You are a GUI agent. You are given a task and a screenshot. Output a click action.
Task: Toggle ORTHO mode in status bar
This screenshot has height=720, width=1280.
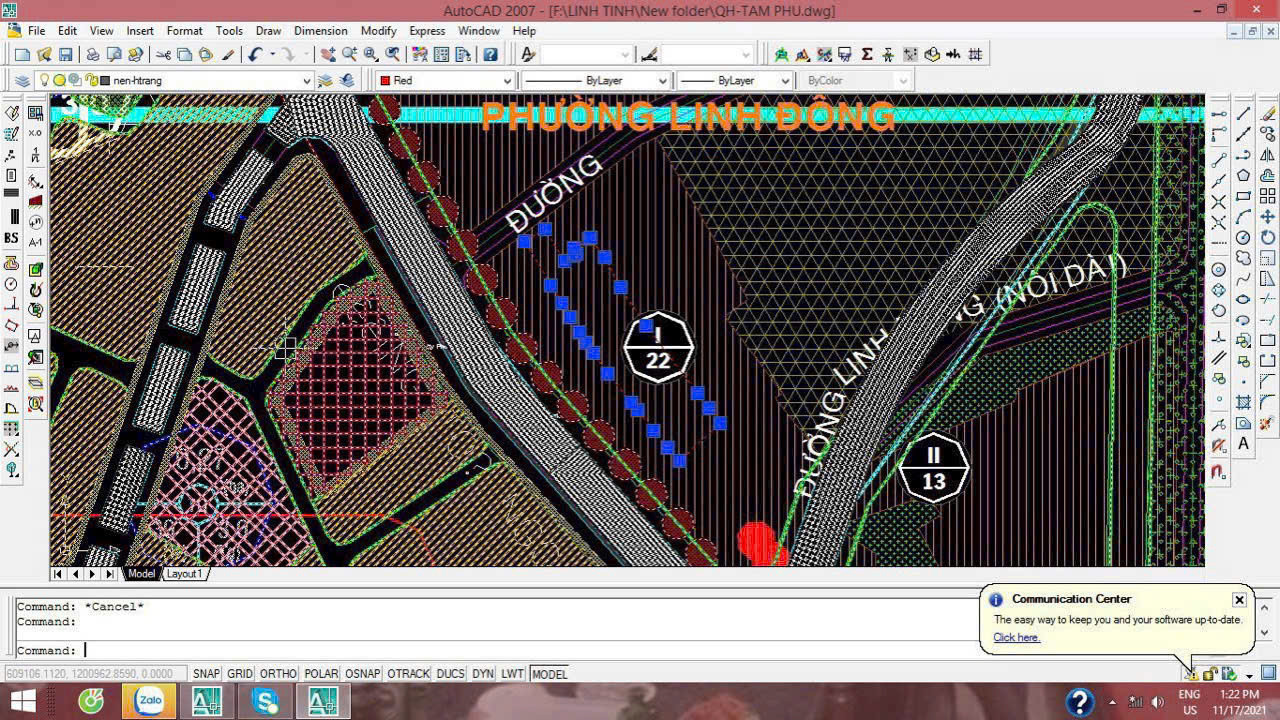(x=278, y=674)
